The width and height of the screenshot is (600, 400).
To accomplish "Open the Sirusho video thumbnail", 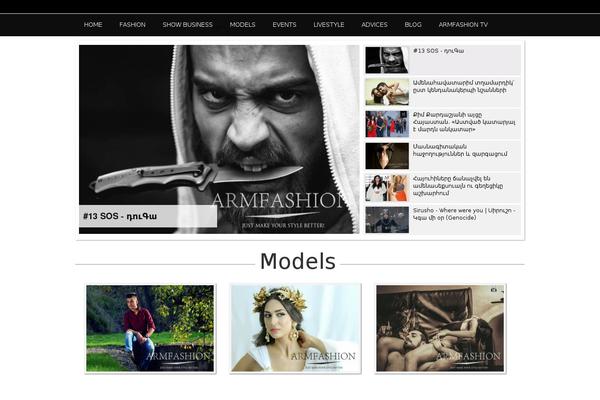I will tap(387, 220).
